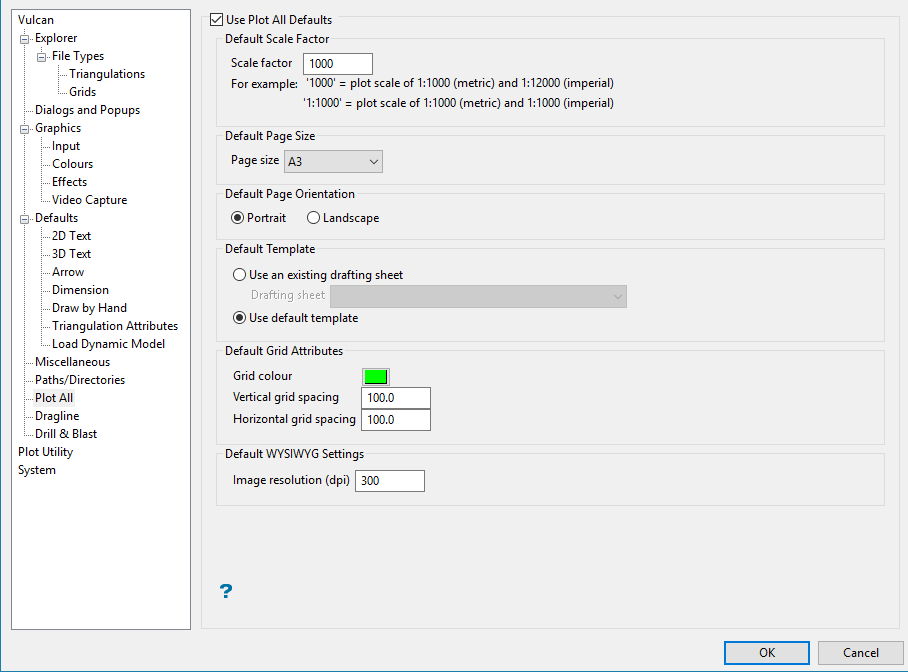Select File Types tree item

coord(78,56)
